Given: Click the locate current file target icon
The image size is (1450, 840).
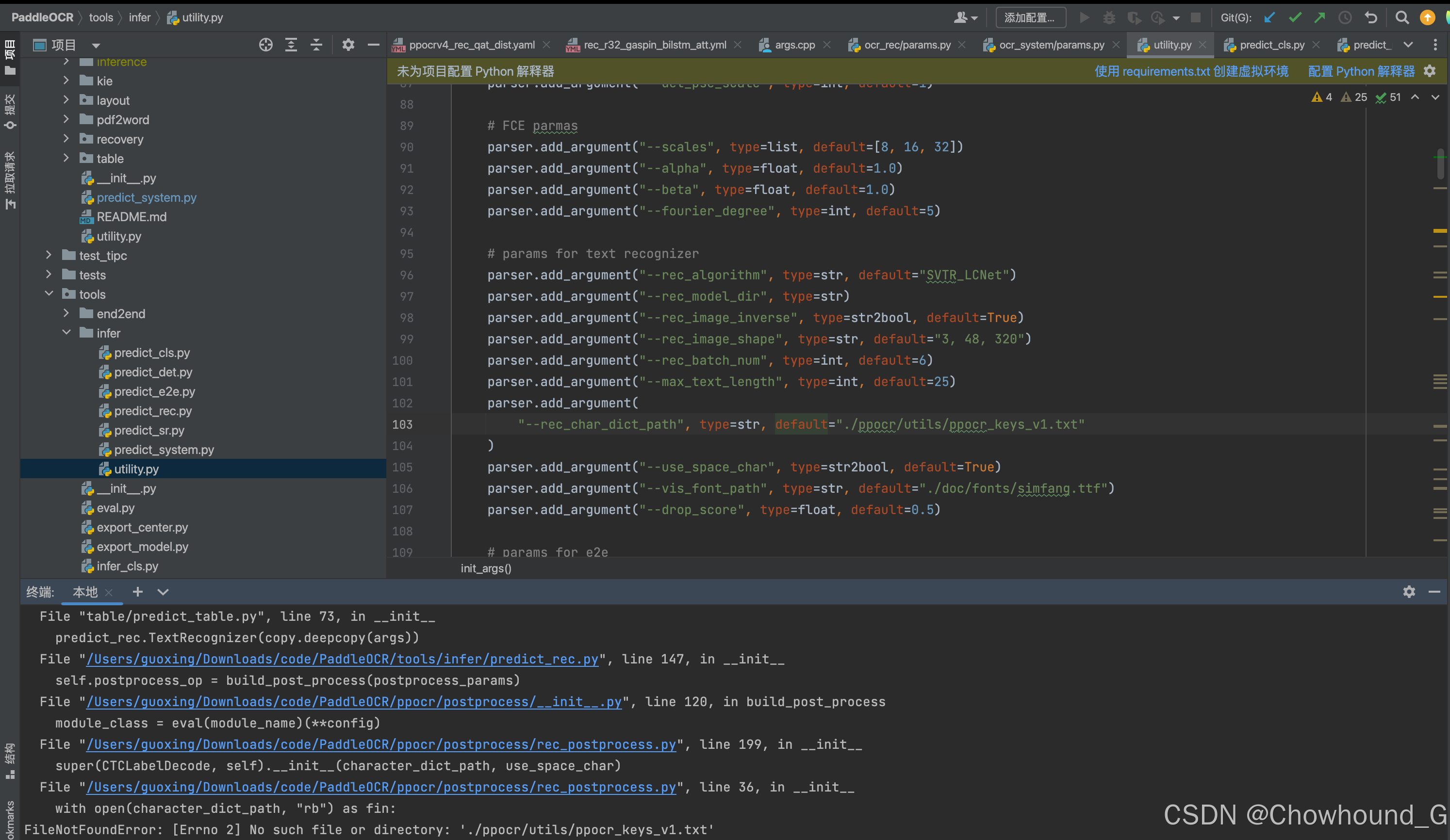Looking at the screenshot, I should [265, 45].
